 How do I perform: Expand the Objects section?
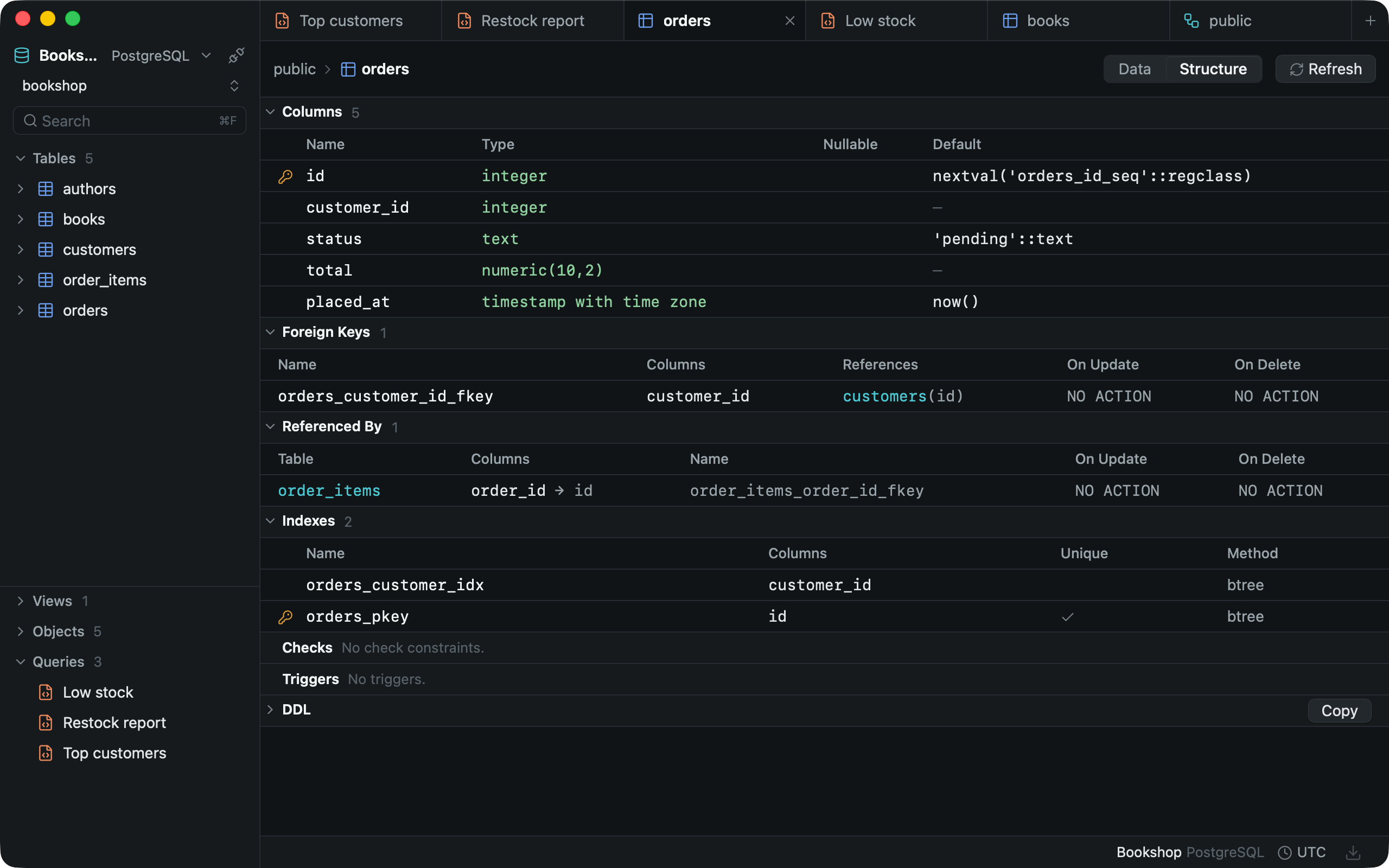[21, 631]
